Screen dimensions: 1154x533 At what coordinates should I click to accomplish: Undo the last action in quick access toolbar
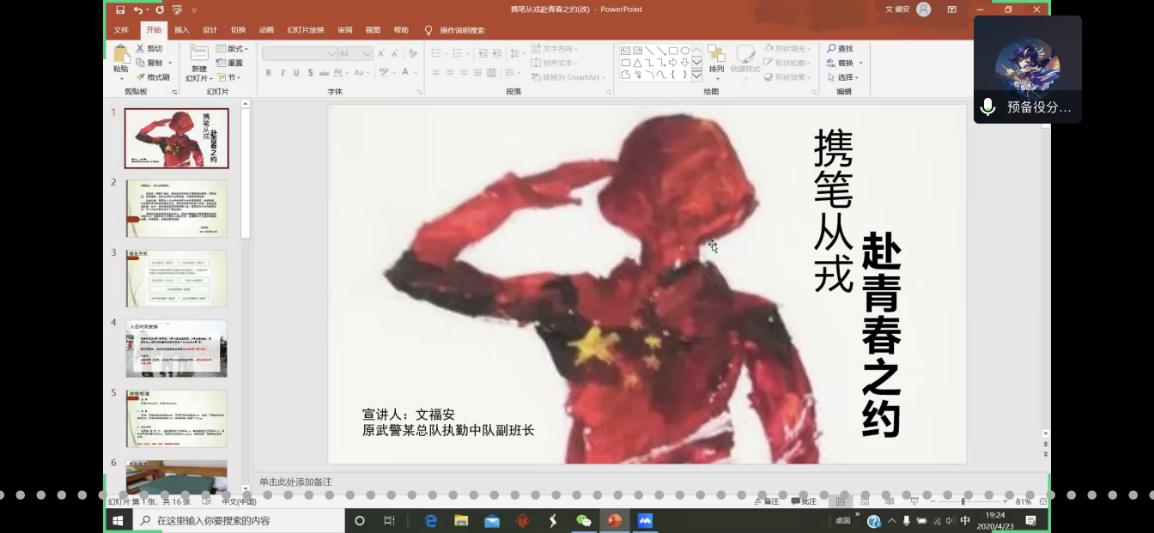point(138,10)
